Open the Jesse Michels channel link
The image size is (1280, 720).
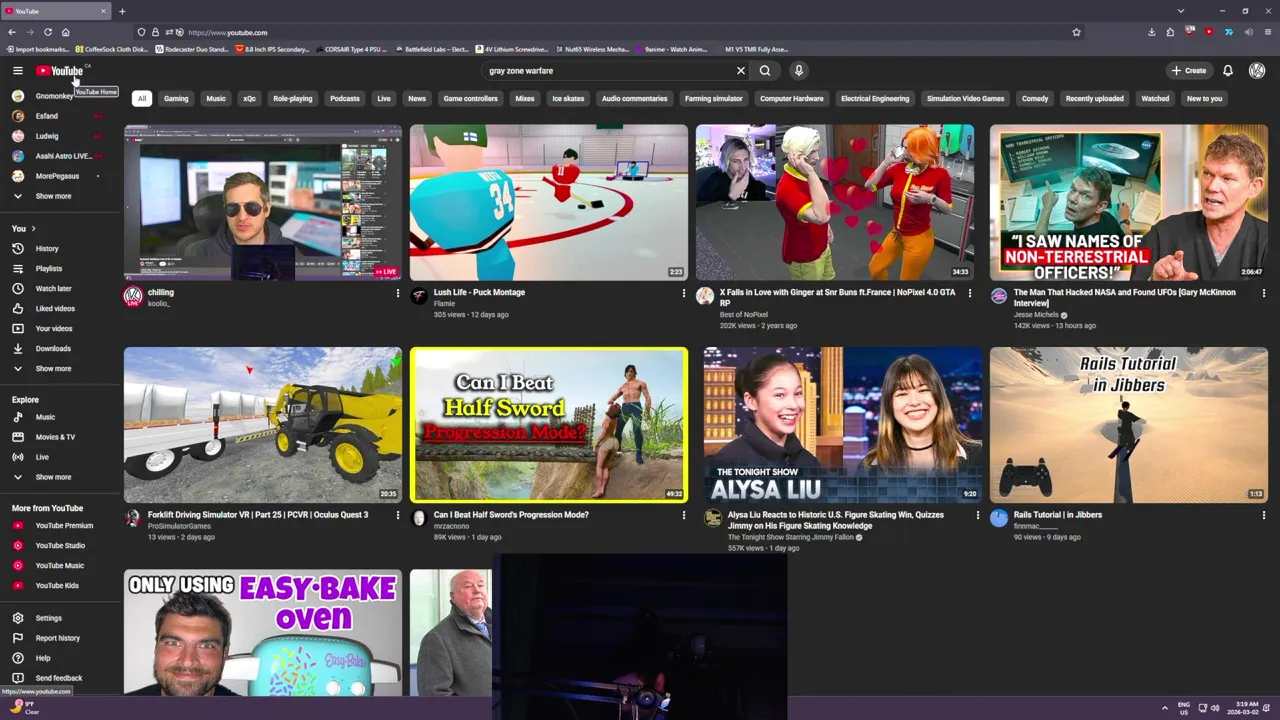click(x=1036, y=315)
